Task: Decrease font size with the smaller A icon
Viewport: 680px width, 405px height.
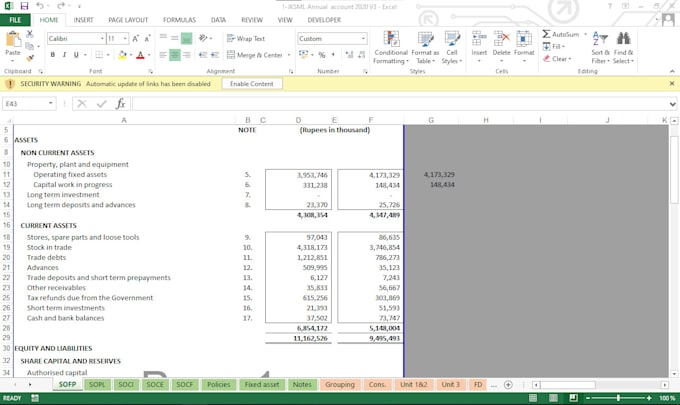Action: tap(147, 39)
